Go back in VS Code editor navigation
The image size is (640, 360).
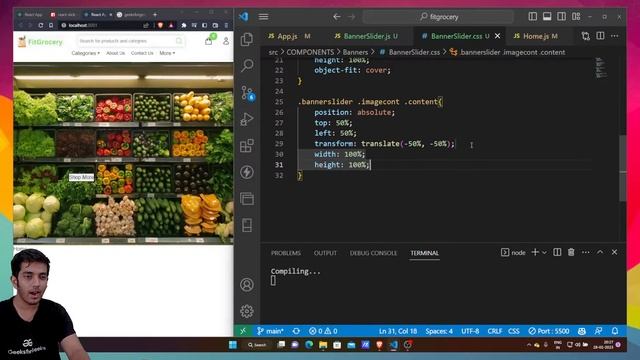tap(337, 17)
